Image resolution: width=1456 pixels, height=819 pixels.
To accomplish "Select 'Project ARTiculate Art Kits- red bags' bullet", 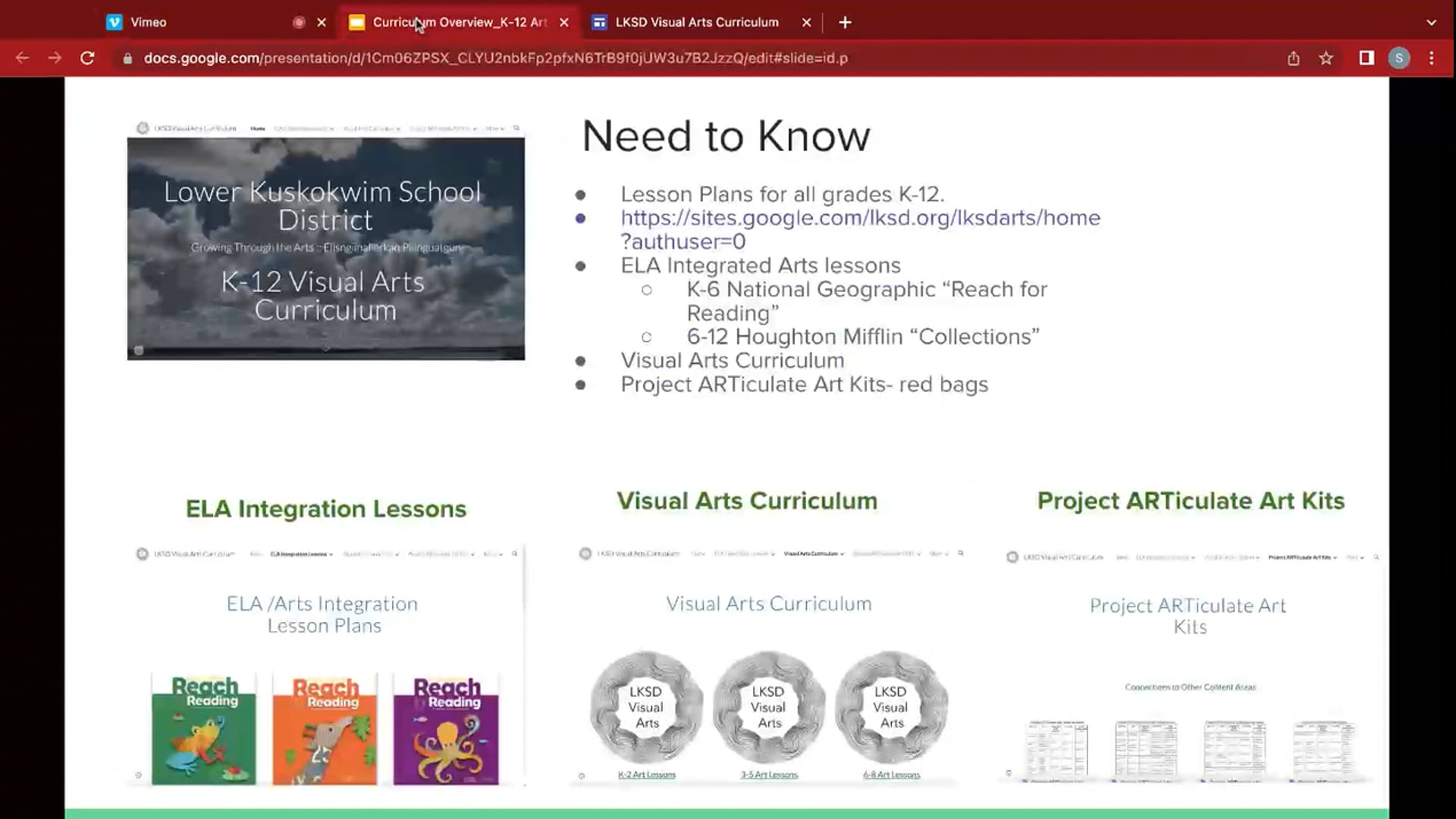I will pos(805,384).
